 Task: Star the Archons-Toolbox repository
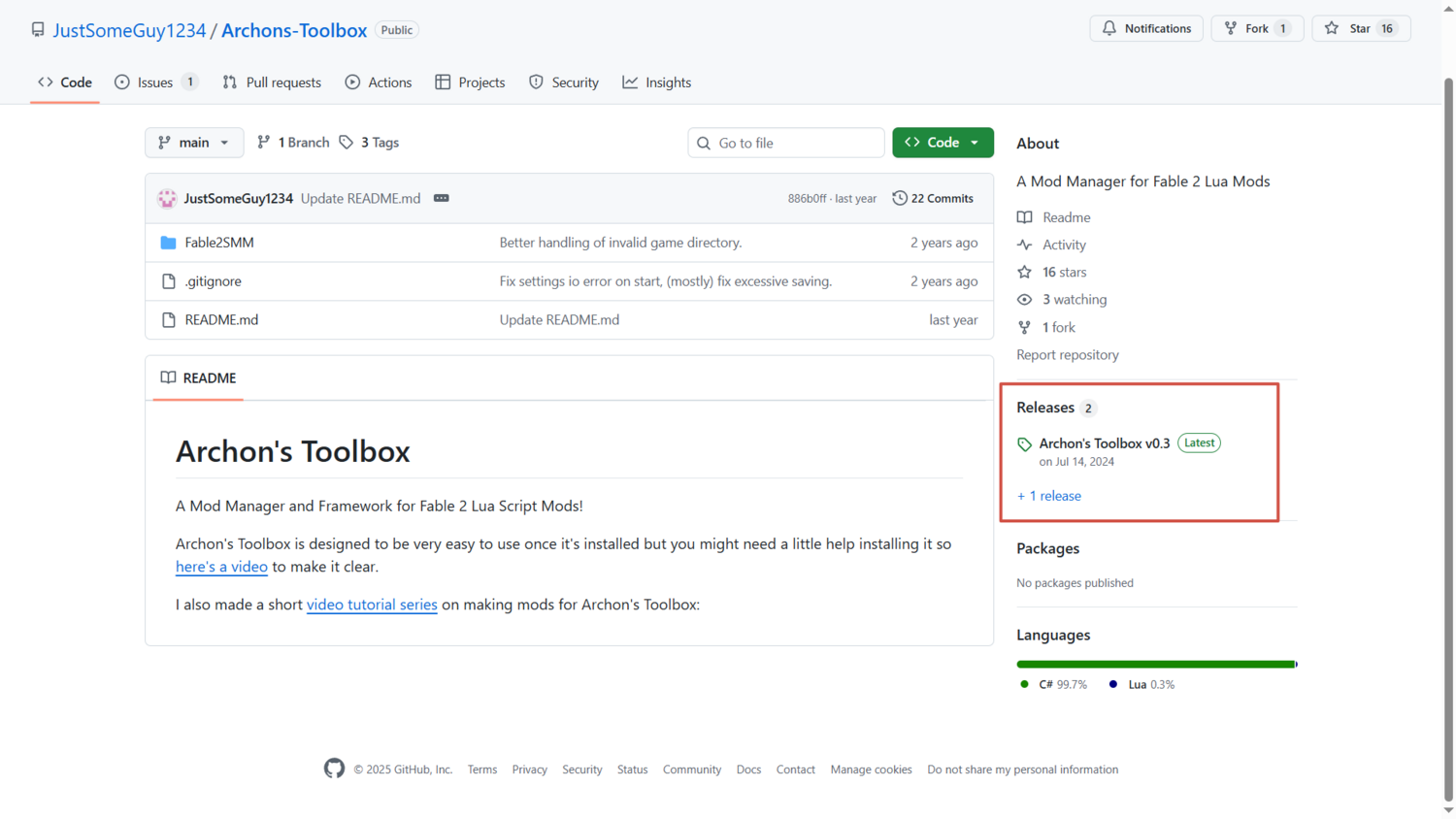[x=1360, y=28]
